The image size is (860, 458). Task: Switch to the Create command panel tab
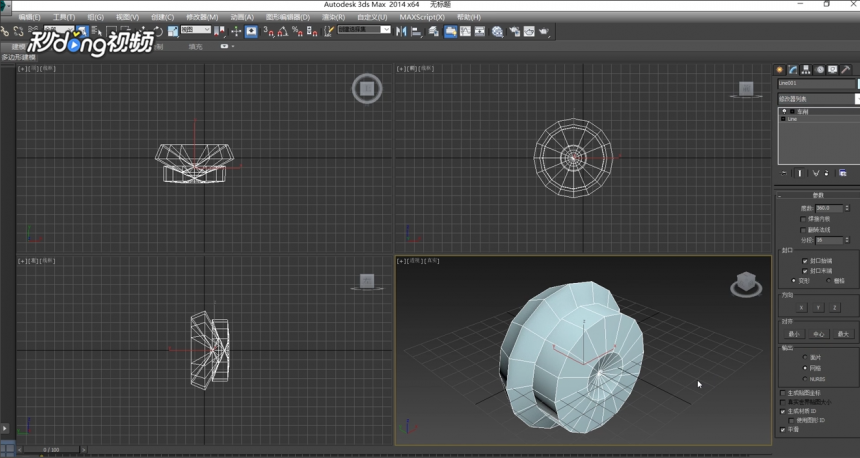click(x=779, y=70)
